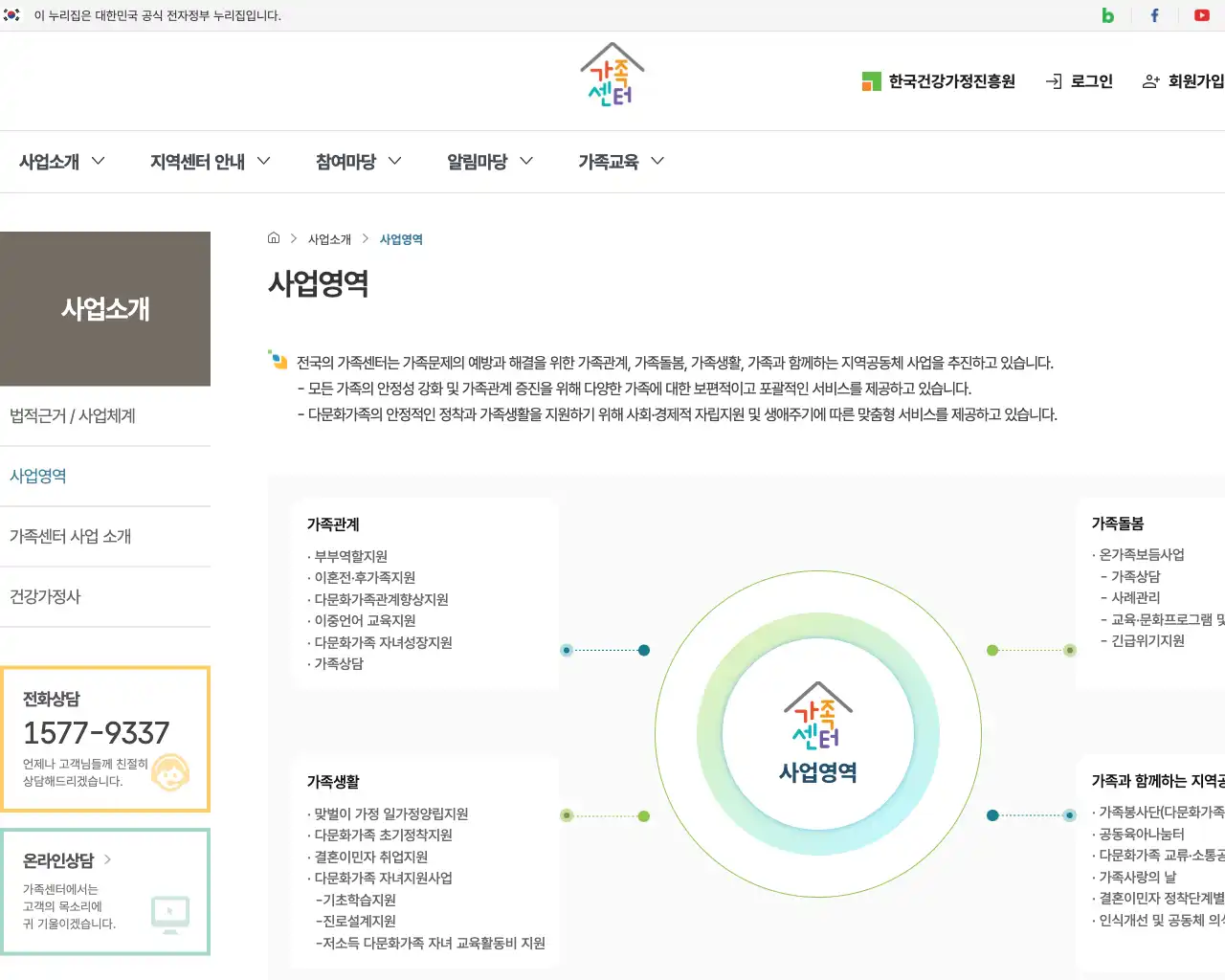Click 사업영역 in the breadcrumb
Viewport: 1225px width, 980px height.
tap(401, 239)
